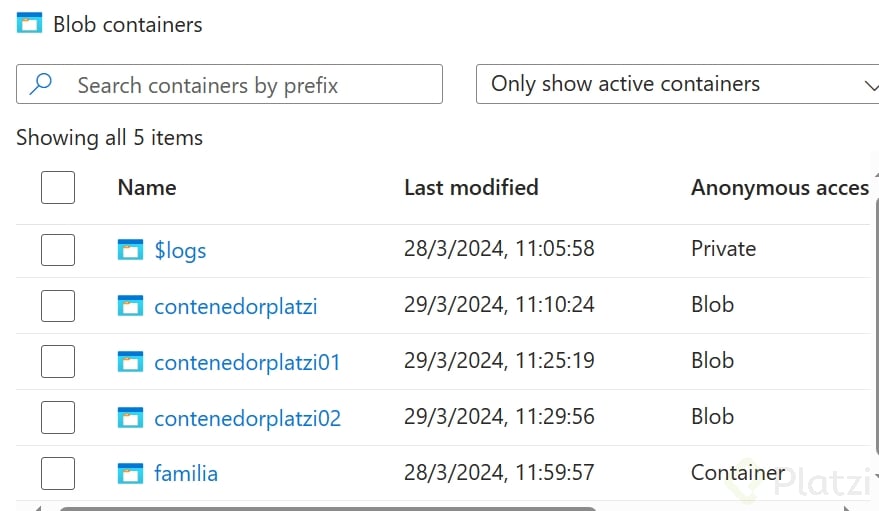Screen dimensions: 879x511
Task: Open the contenedorplatzi02 container link
Action: 247,418
